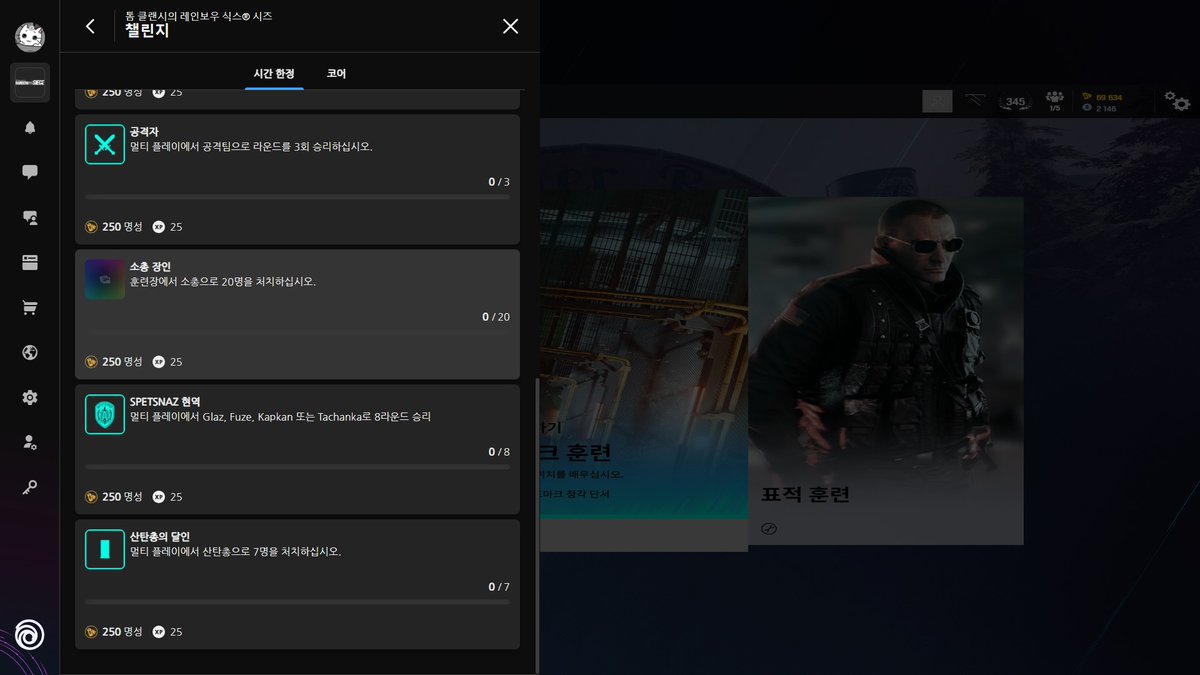Click the '0 / 8' progress count

coord(499,452)
